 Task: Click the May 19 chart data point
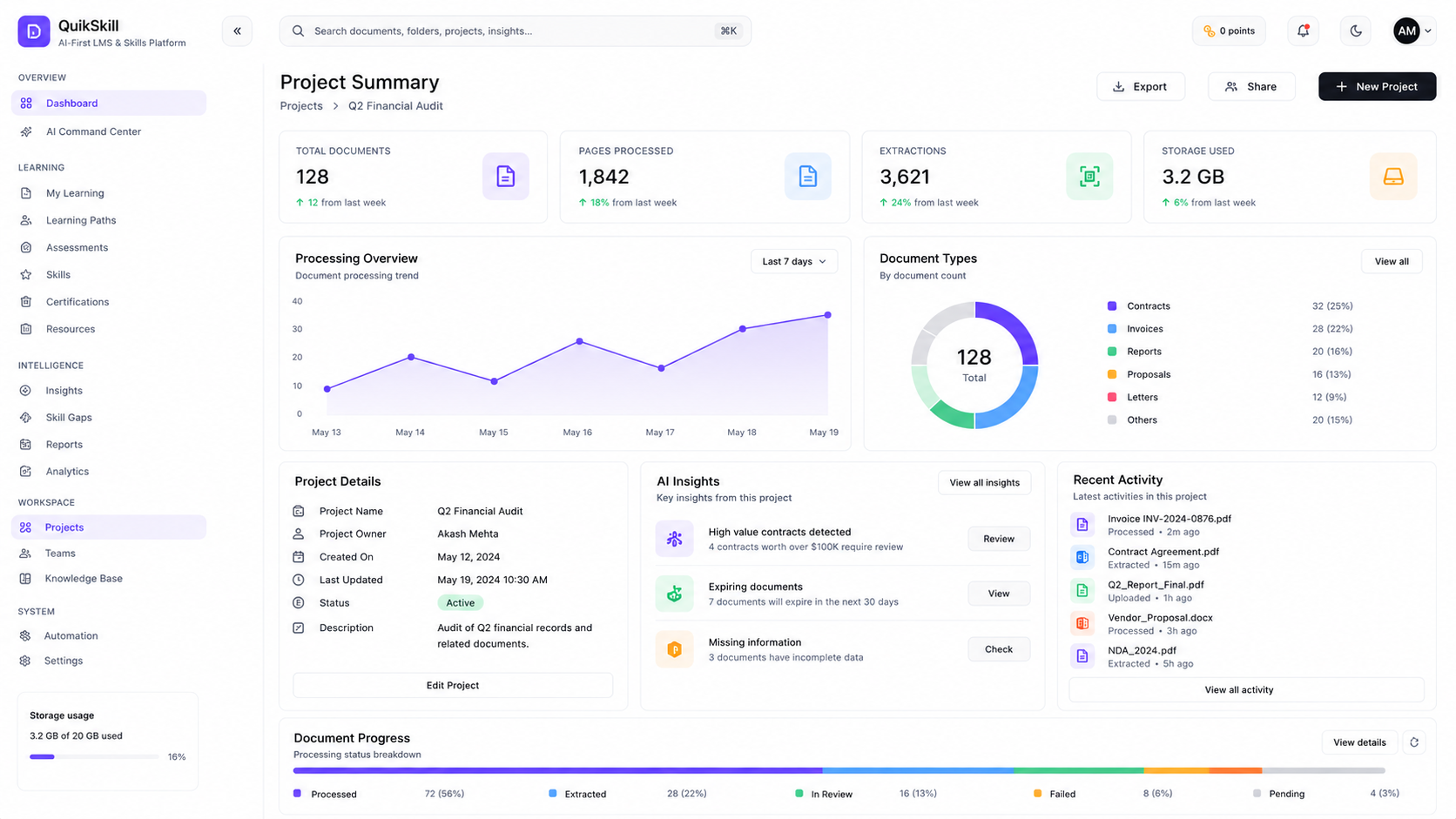click(827, 315)
